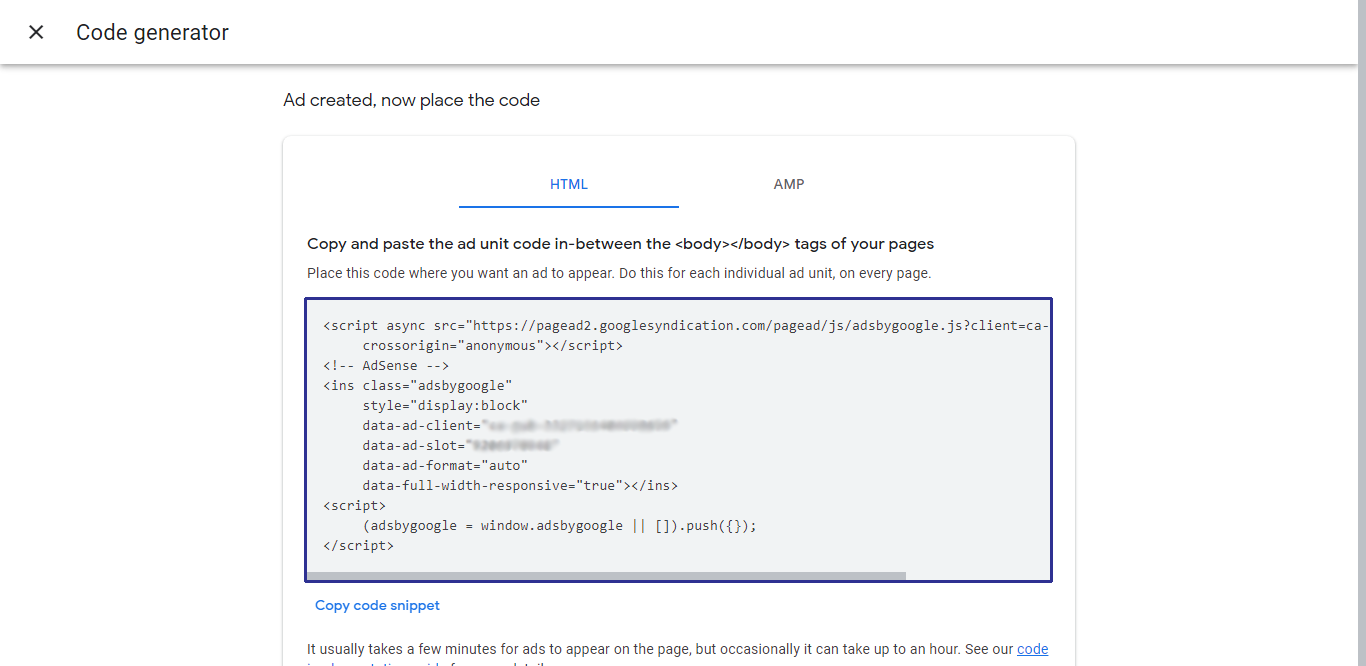Click the ins class="adsbygoogle" line
The image size is (1366, 666).
[417, 385]
